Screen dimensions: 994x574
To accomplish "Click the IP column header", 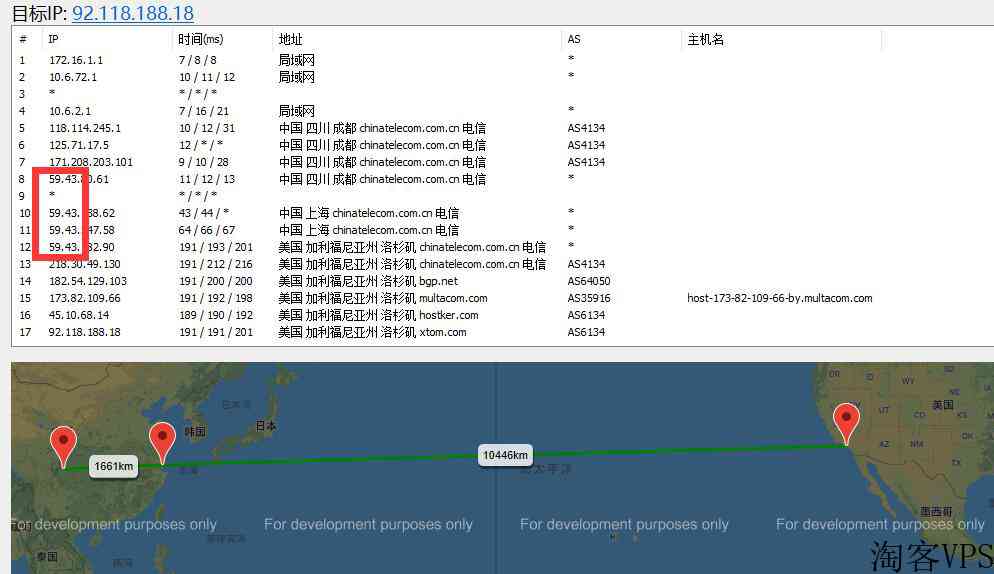I will tap(53, 39).
